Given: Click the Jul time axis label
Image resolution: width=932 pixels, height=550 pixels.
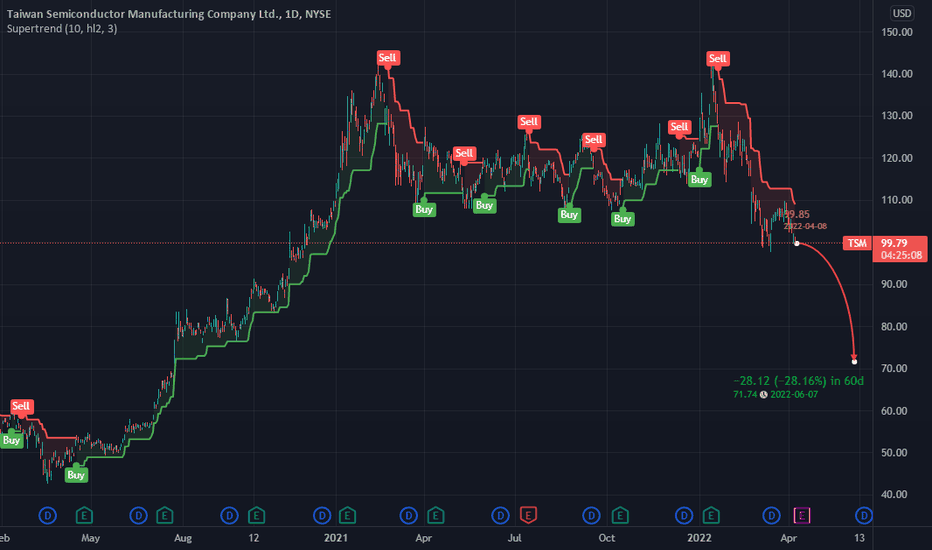Looking at the screenshot, I should tap(514, 538).
